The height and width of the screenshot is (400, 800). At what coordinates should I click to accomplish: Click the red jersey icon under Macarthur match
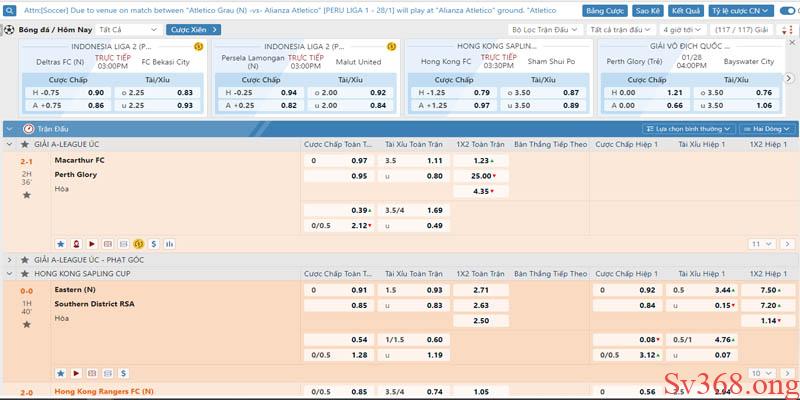tap(76, 243)
